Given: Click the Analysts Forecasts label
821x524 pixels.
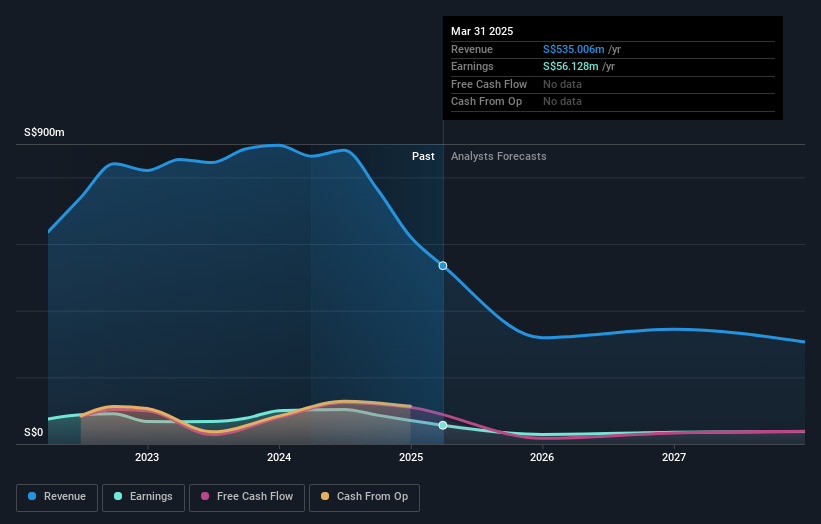Looking at the screenshot, I should coord(498,156).
